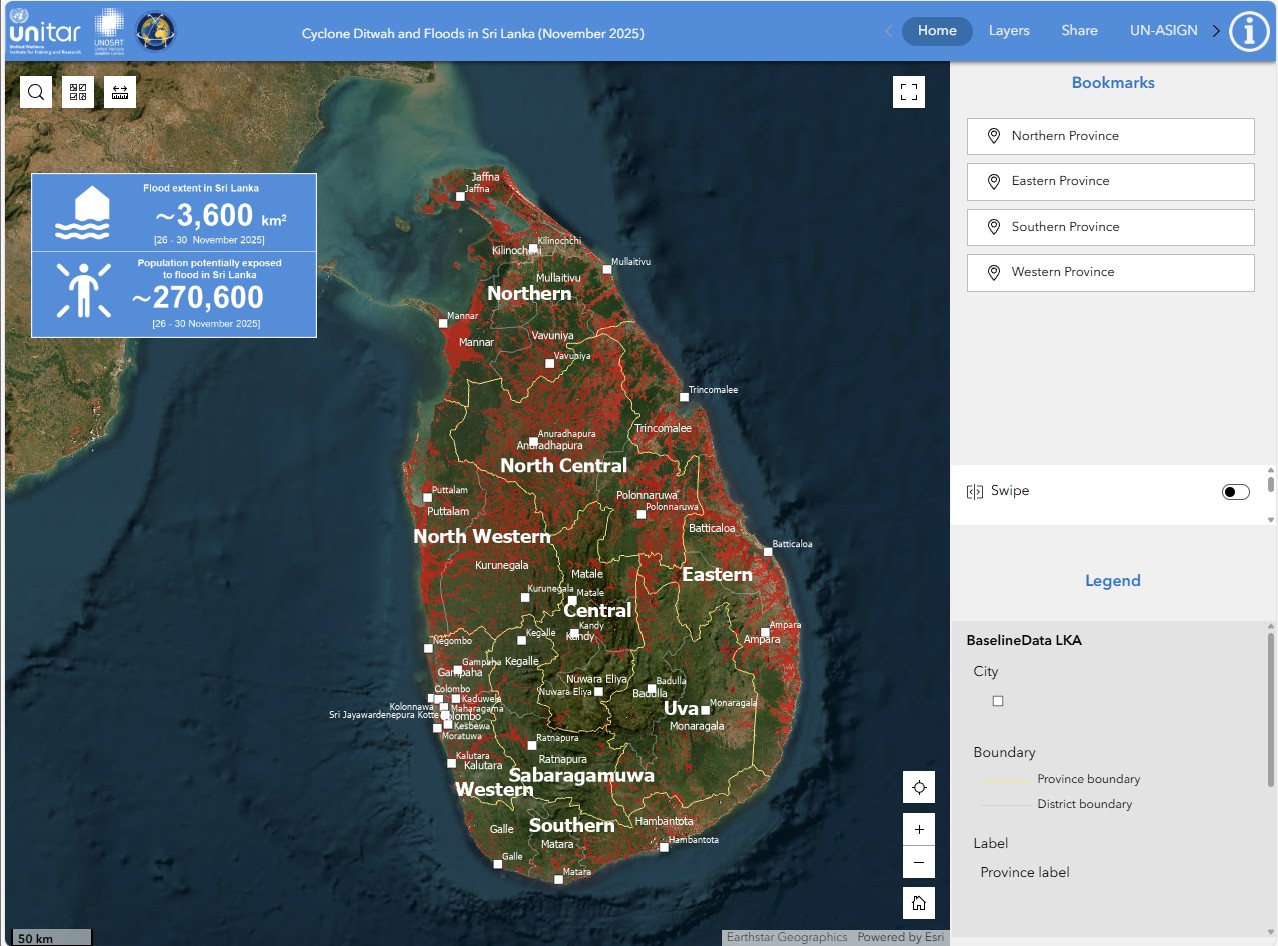Click the locate my position button
The image size is (1278, 946).
click(918, 788)
